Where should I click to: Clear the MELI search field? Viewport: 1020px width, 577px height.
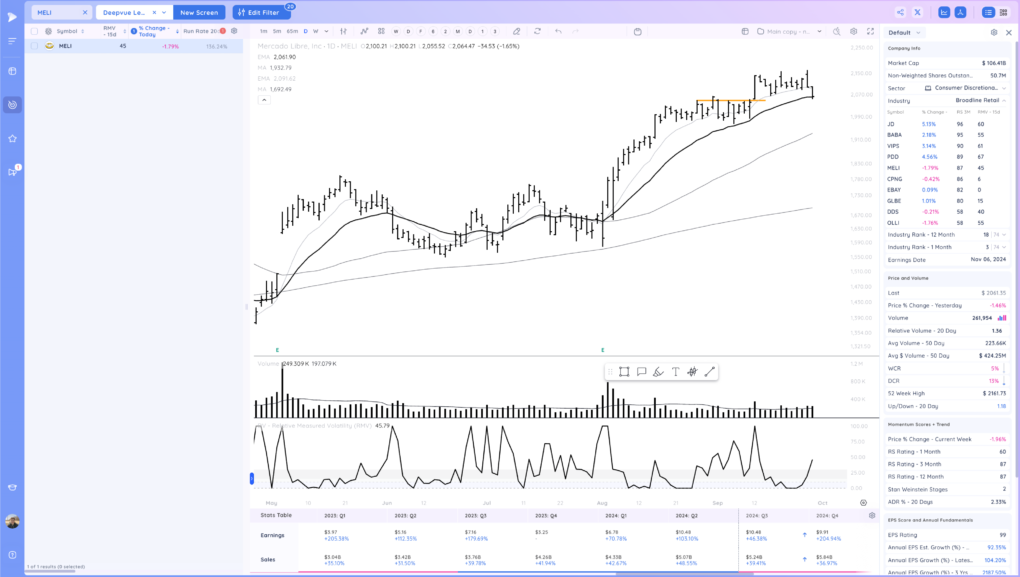84,12
